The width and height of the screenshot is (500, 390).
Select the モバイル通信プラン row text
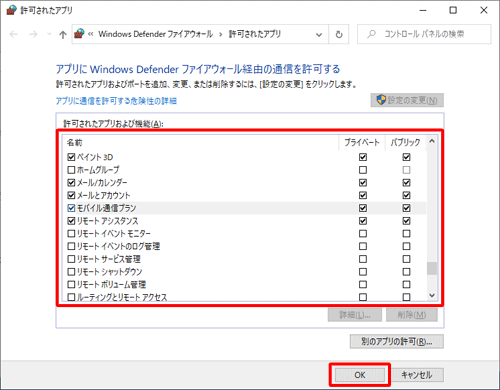107,208
